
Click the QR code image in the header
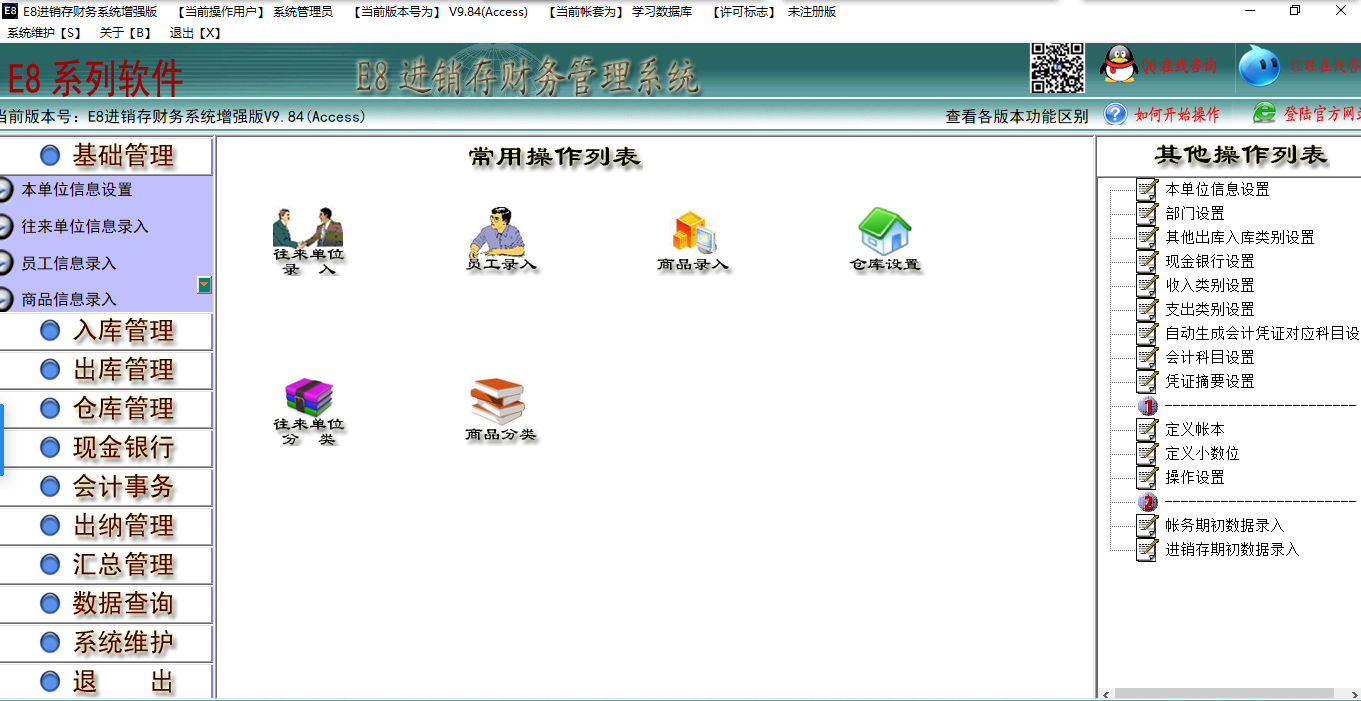tap(1058, 68)
